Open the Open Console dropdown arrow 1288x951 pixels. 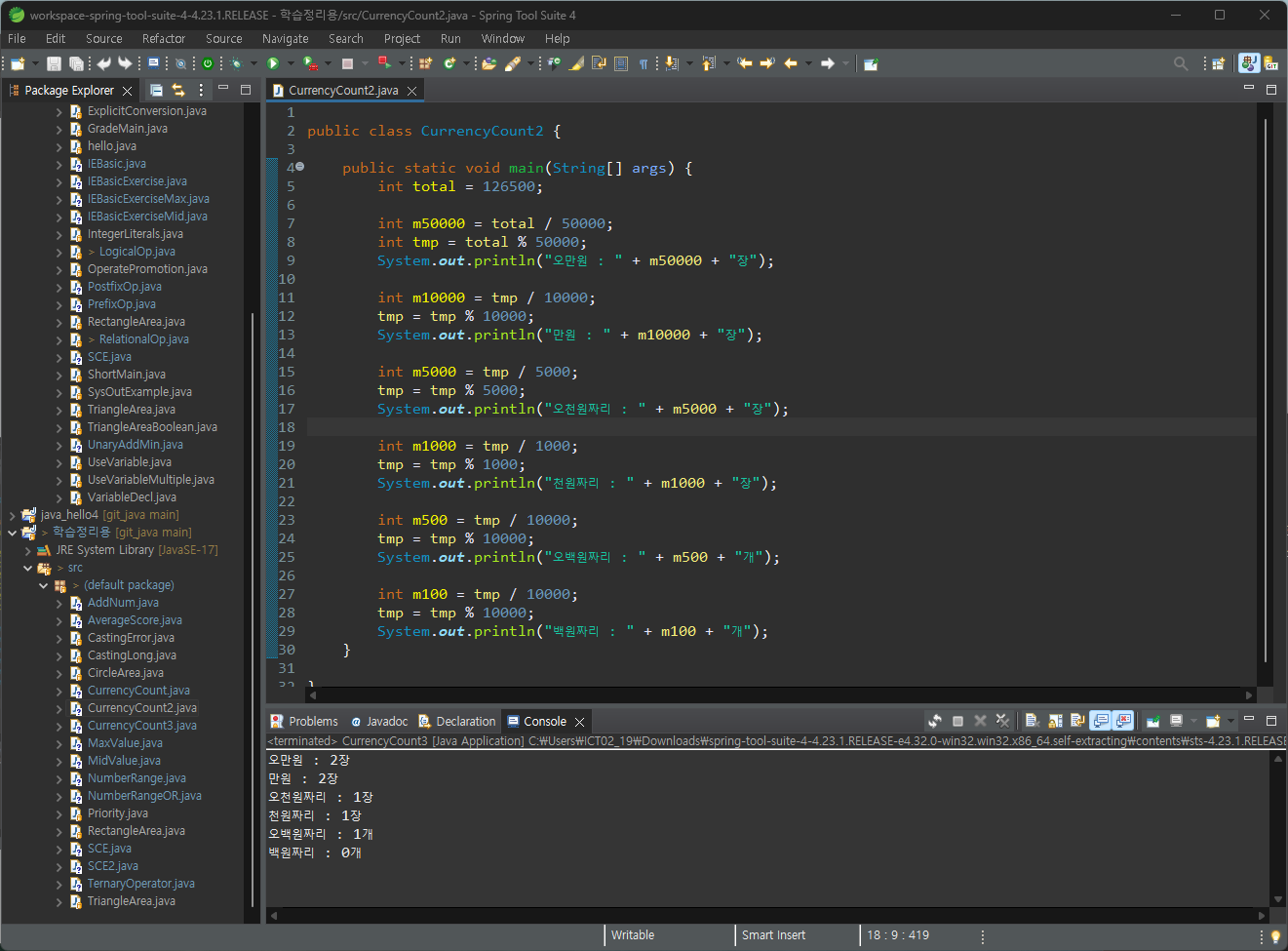pos(1230,721)
